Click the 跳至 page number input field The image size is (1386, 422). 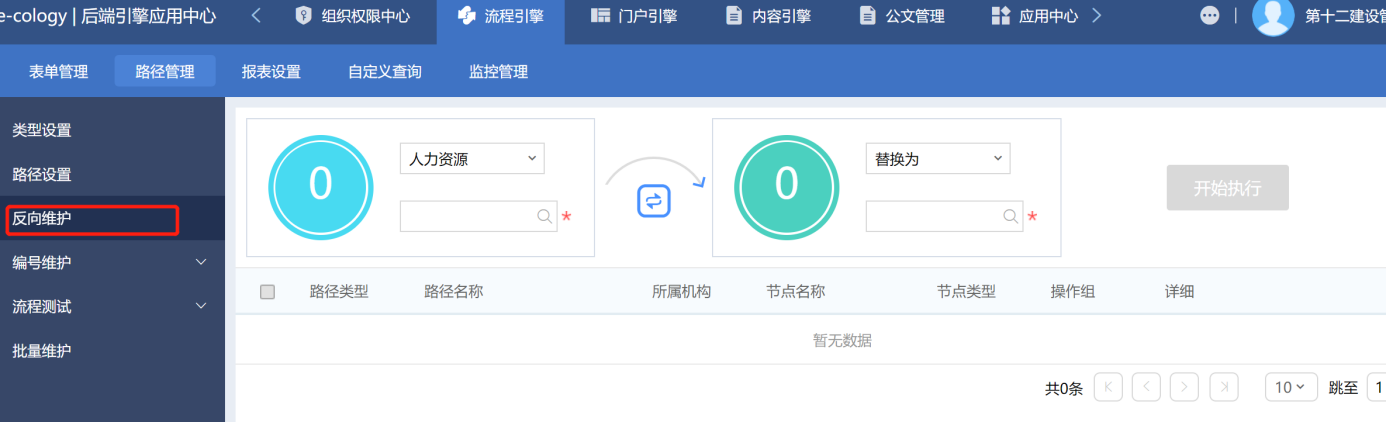[x=1376, y=387]
